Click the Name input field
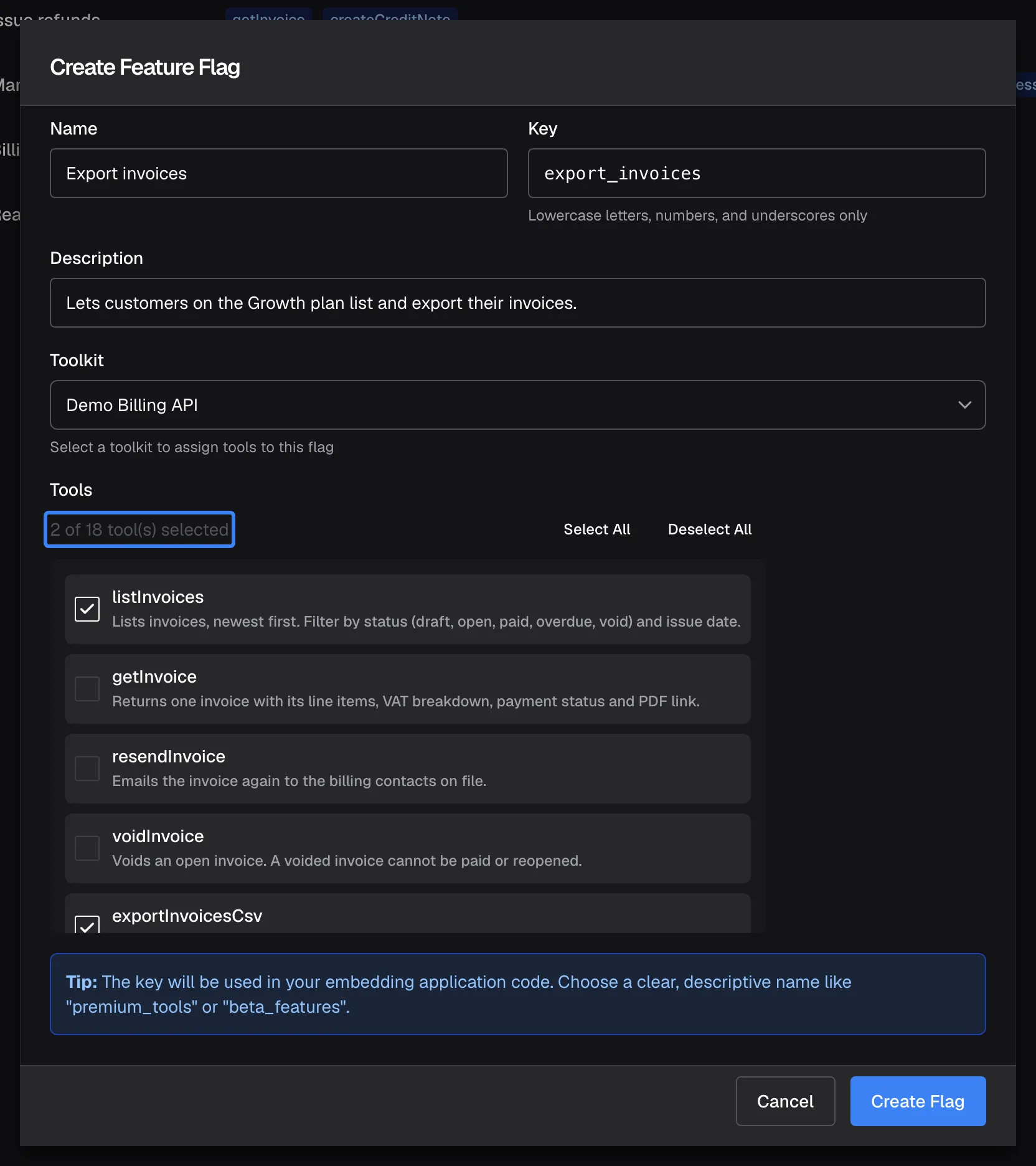This screenshot has height=1166, width=1036. [279, 173]
